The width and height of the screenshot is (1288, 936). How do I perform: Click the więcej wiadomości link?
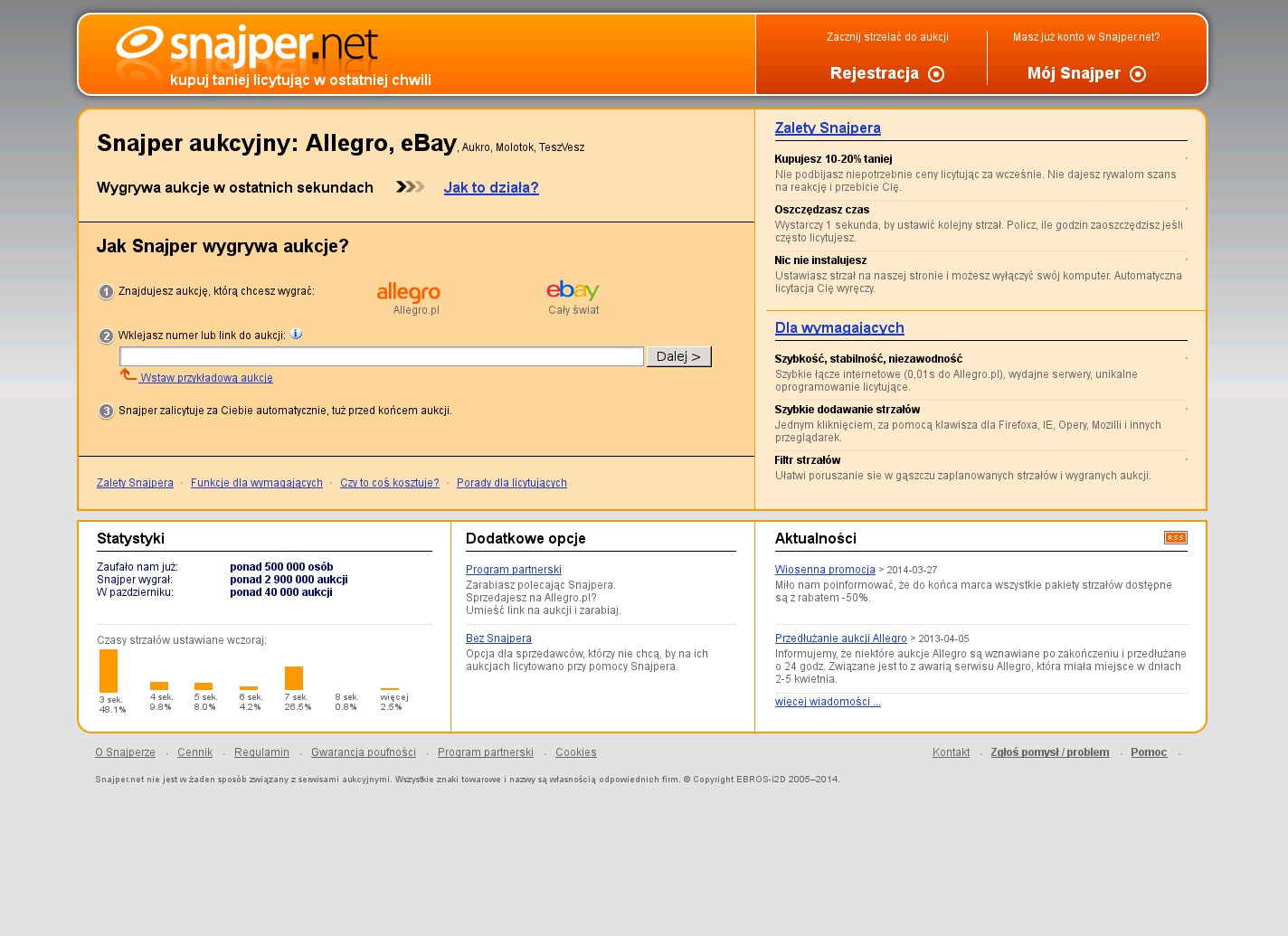coord(828,702)
